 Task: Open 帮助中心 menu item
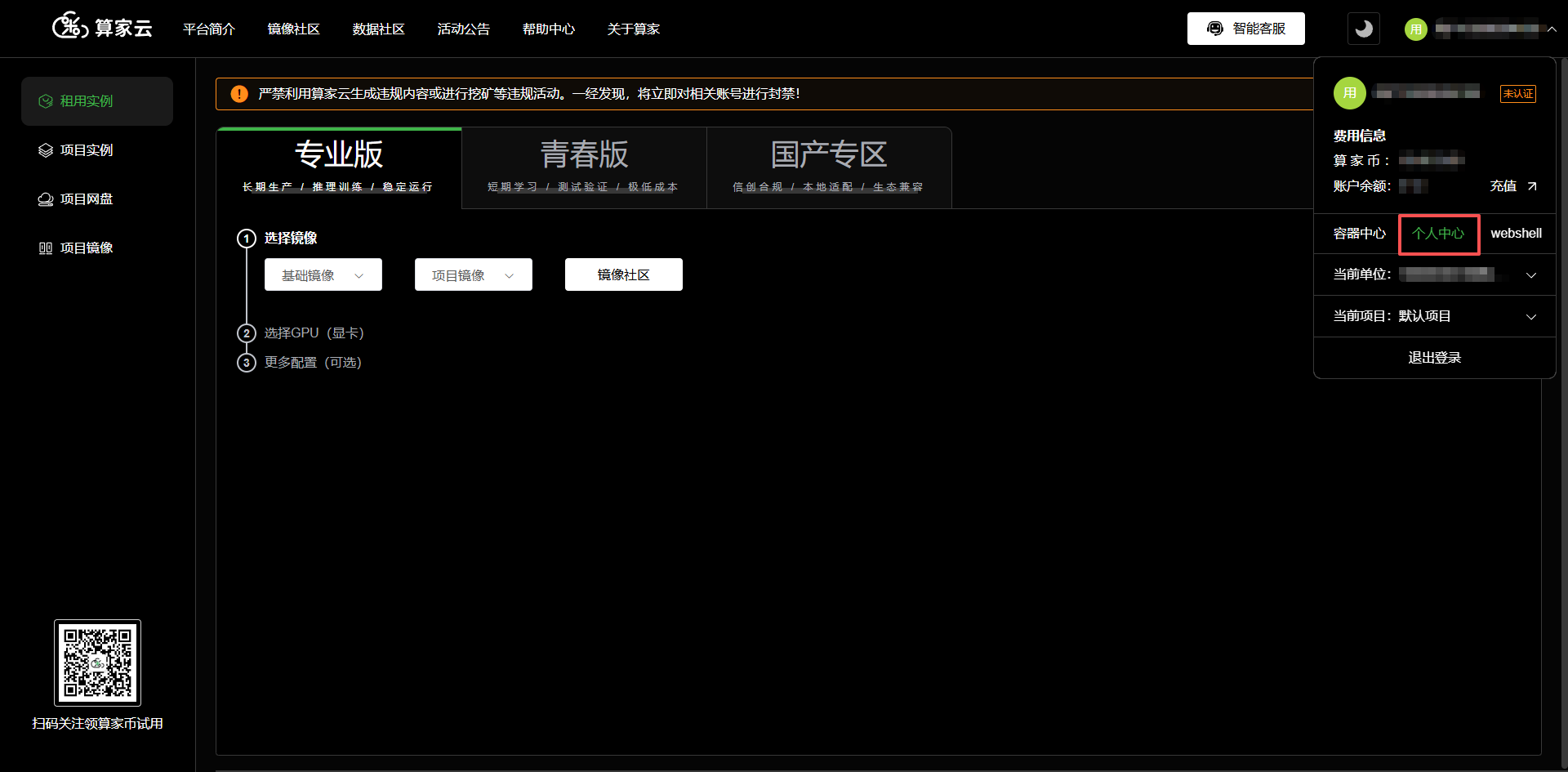coord(549,29)
